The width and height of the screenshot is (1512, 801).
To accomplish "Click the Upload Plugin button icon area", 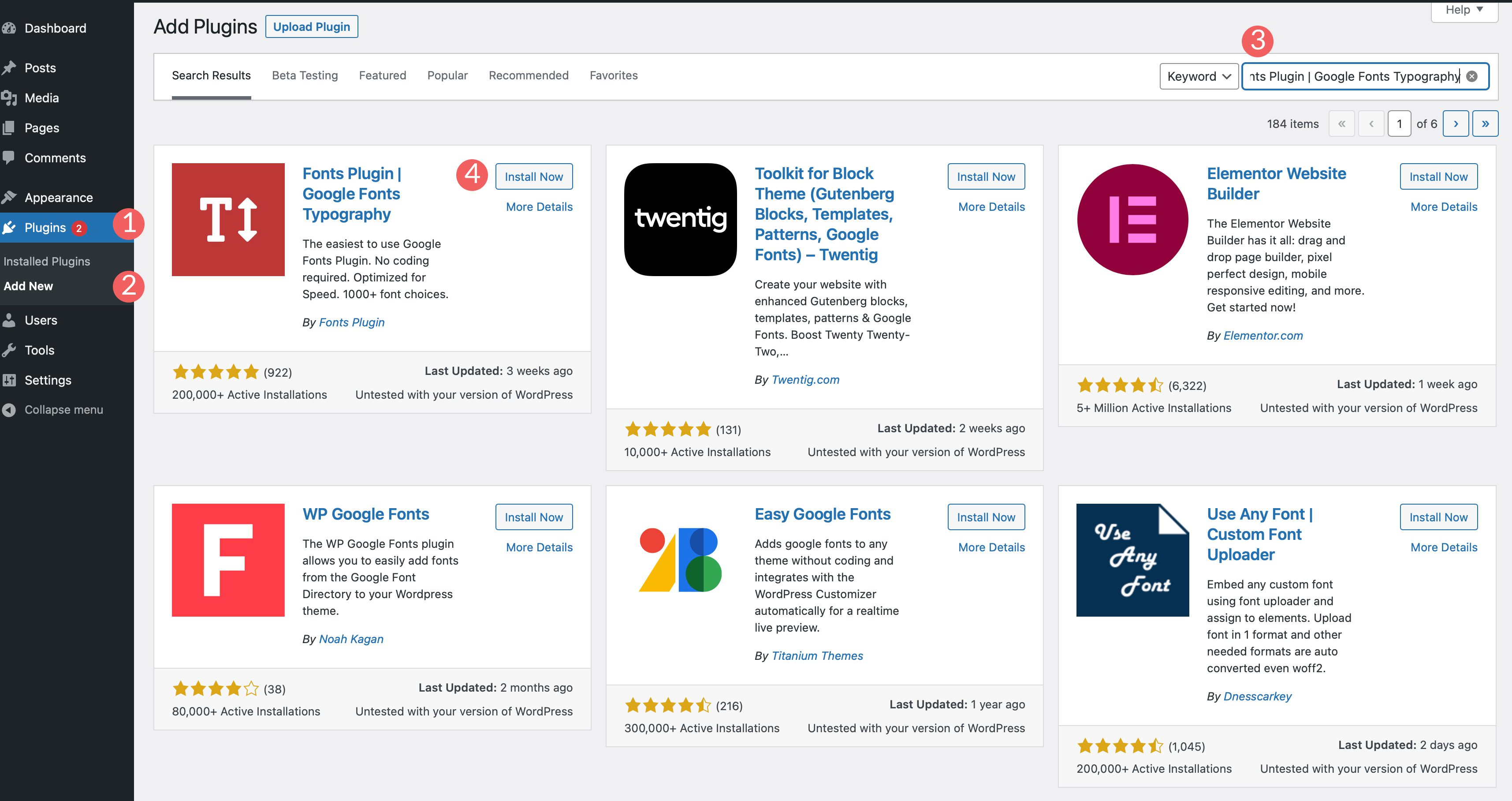I will (312, 27).
